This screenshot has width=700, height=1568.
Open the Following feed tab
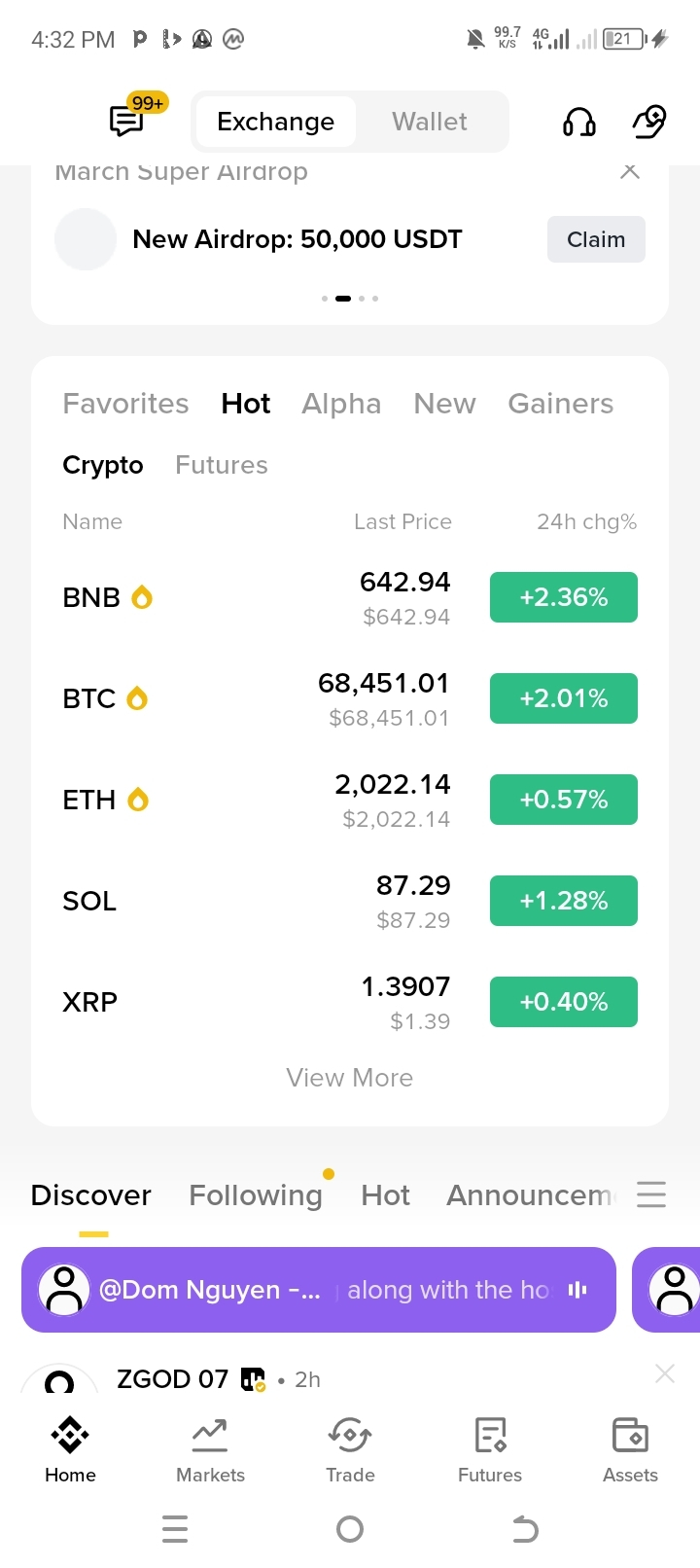pos(256,1194)
